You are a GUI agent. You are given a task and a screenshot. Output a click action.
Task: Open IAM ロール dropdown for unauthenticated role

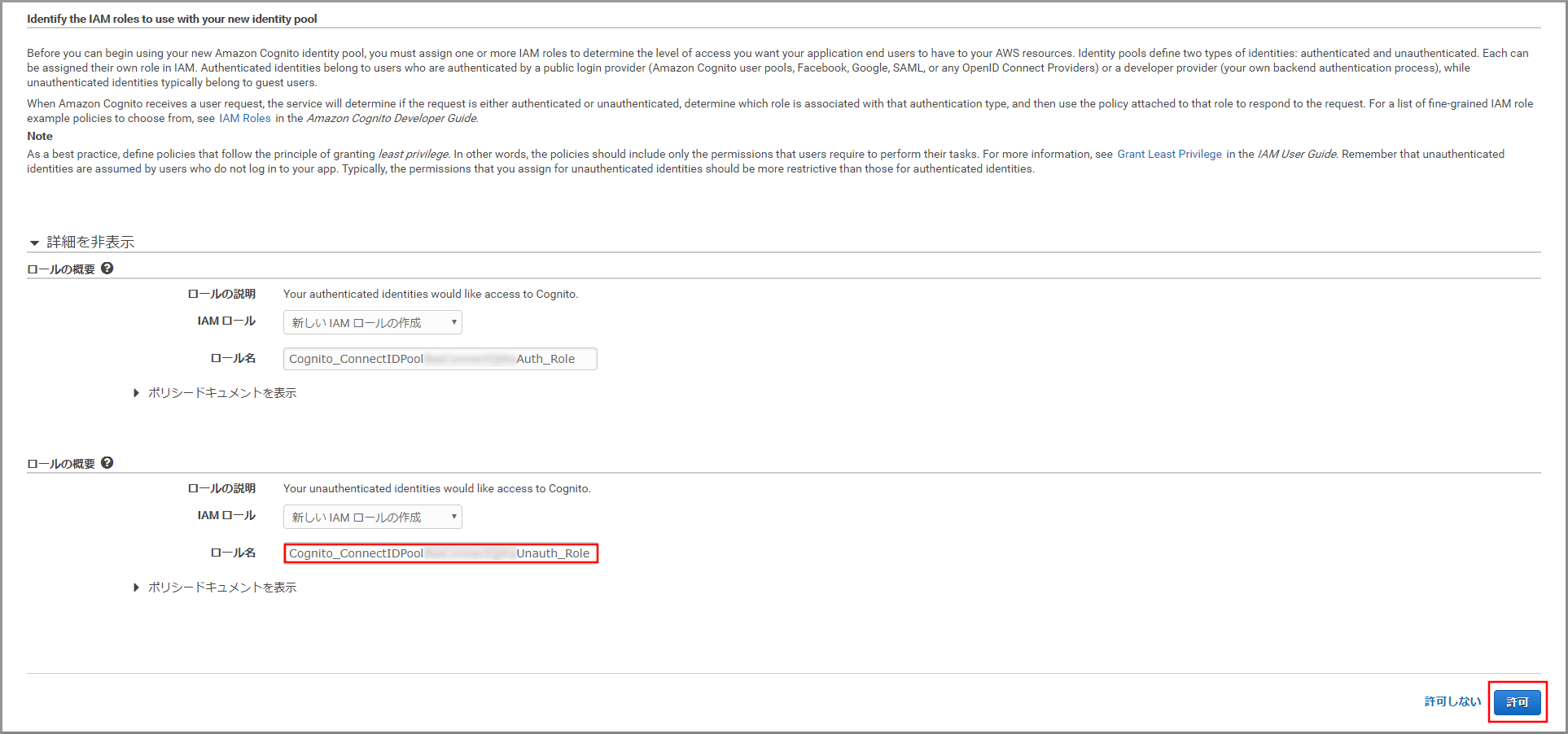tap(373, 517)
